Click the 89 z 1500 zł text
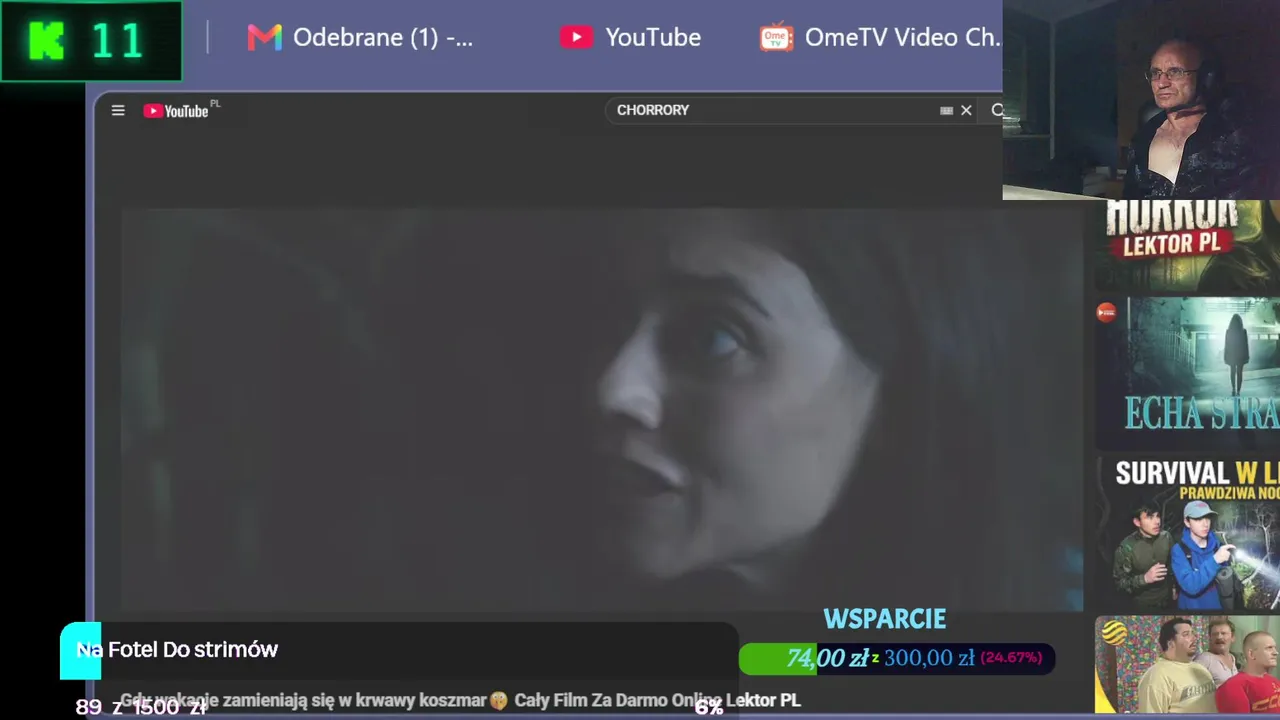The image size is (1280, 720). point(141,708)
